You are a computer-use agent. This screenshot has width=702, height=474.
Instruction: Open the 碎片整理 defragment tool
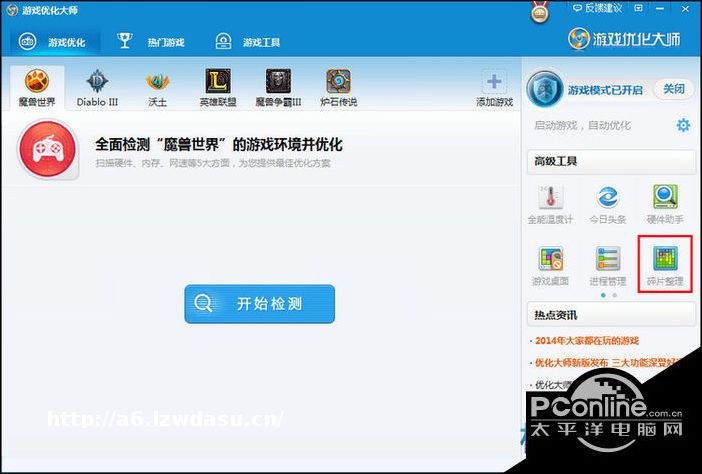[x=665, y=262]
